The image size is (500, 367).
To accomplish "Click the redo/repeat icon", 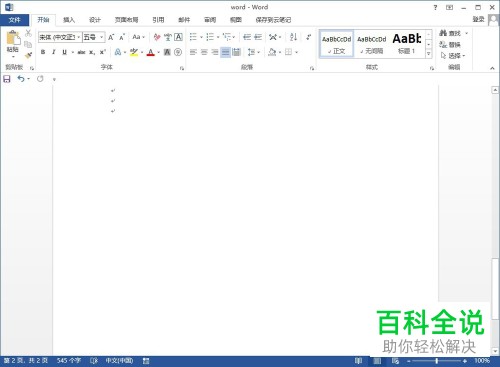I will click(x=40, y=79).
